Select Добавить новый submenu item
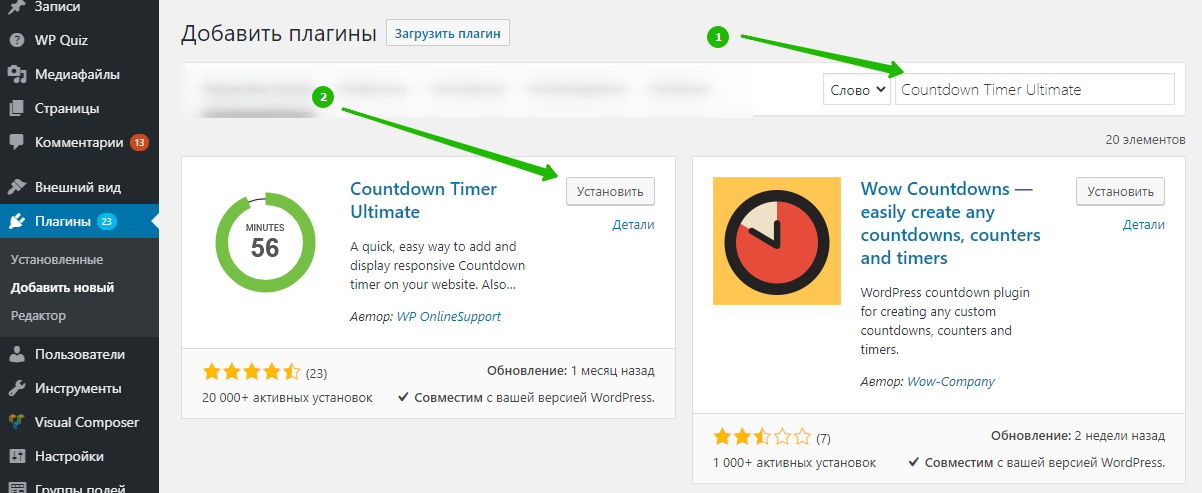The image size is (1202, 493). [x=62, y=287]
